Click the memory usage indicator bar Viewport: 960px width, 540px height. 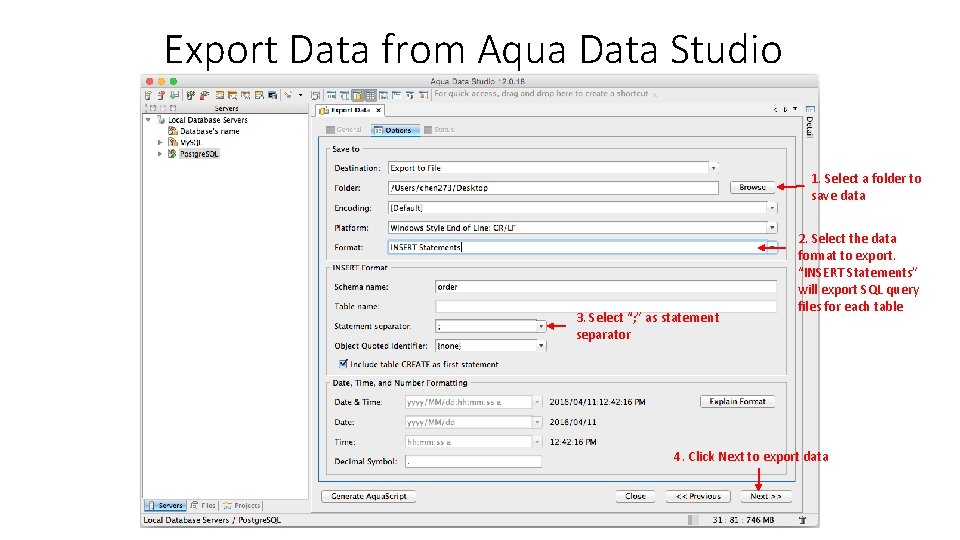click(x=693, y=520)
